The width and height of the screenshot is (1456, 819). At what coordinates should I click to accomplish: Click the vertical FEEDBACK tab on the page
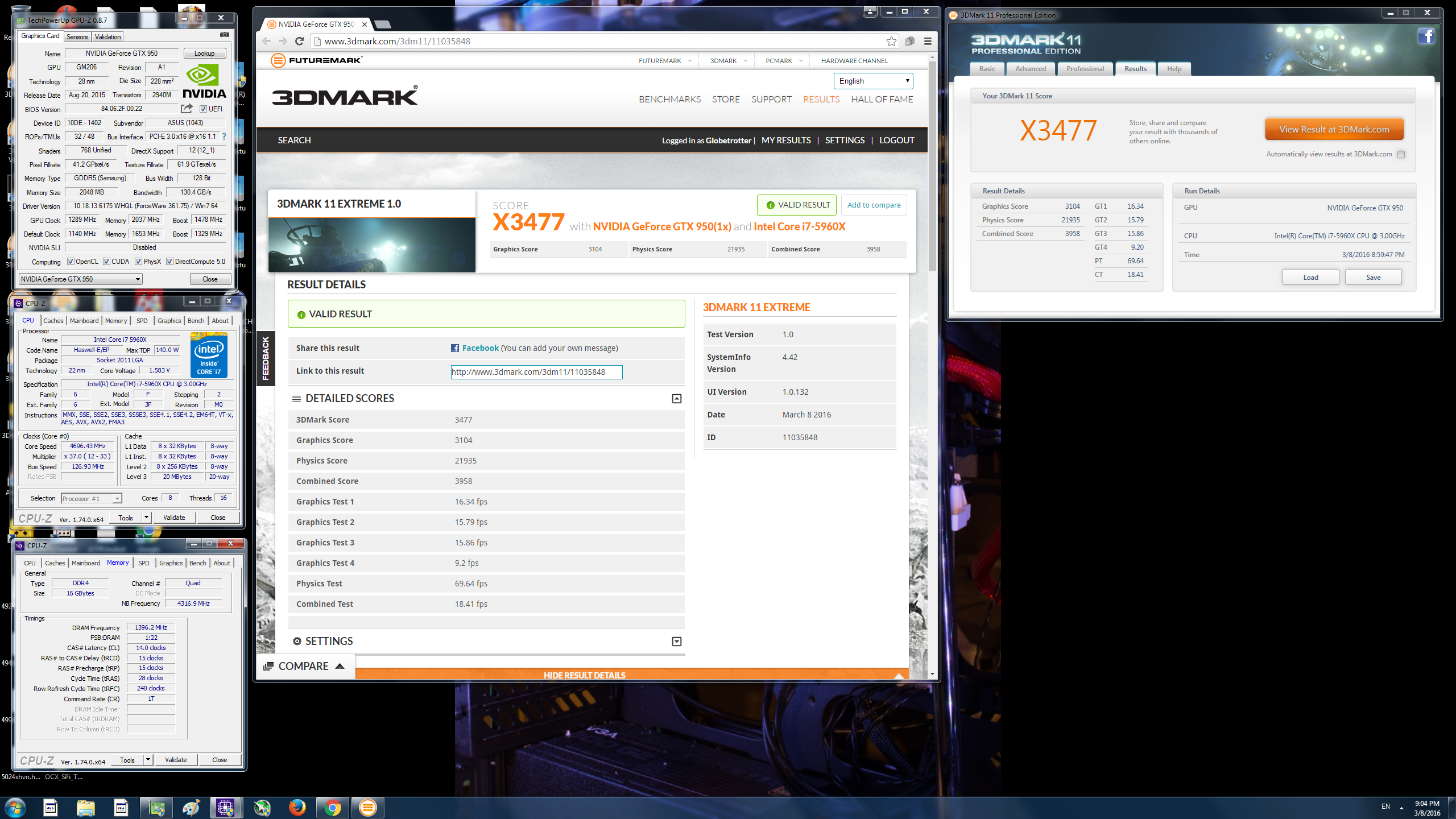[266, 358]
